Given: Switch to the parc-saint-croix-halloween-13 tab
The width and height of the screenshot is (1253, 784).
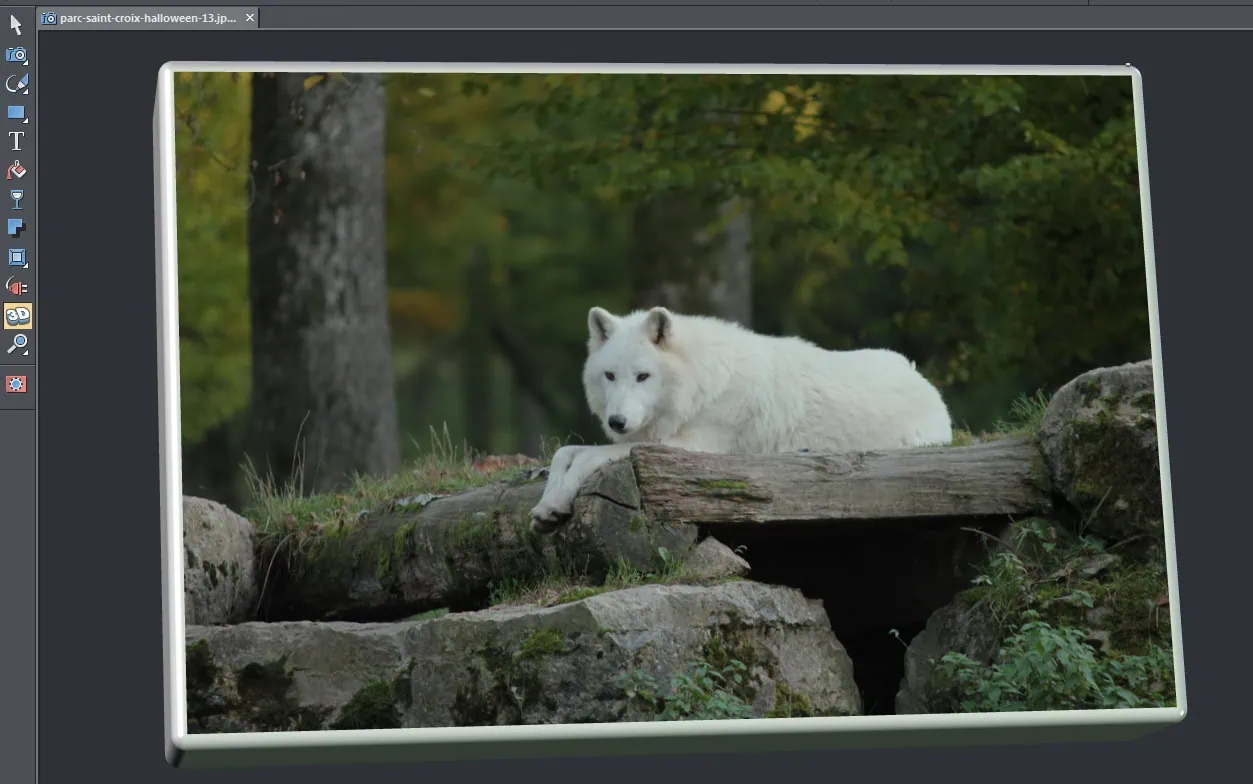Looking at the screenshot, I should tap(148, 18).
